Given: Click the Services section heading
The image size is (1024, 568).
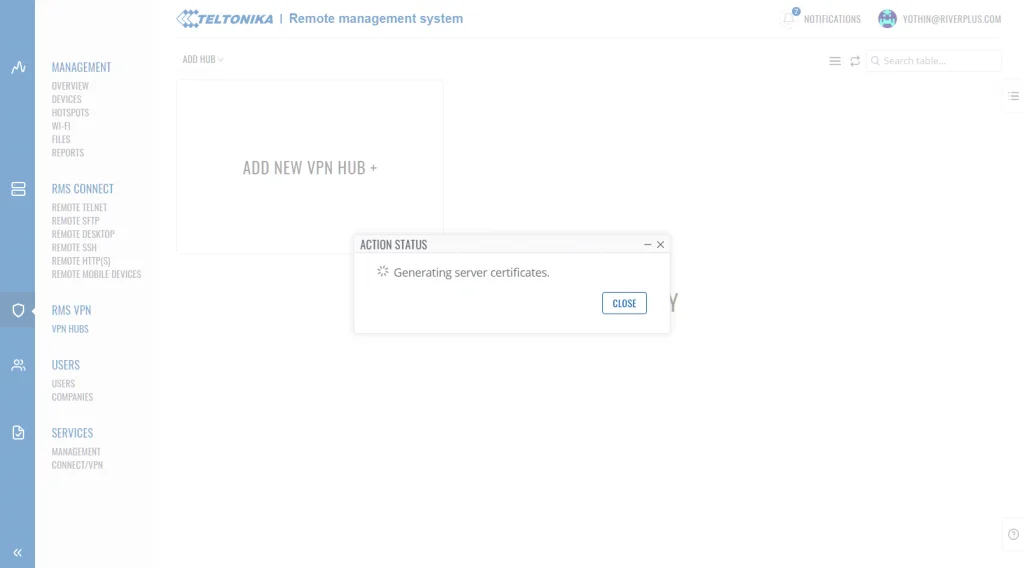Looking at the screenshot, I should pos(72,433).
